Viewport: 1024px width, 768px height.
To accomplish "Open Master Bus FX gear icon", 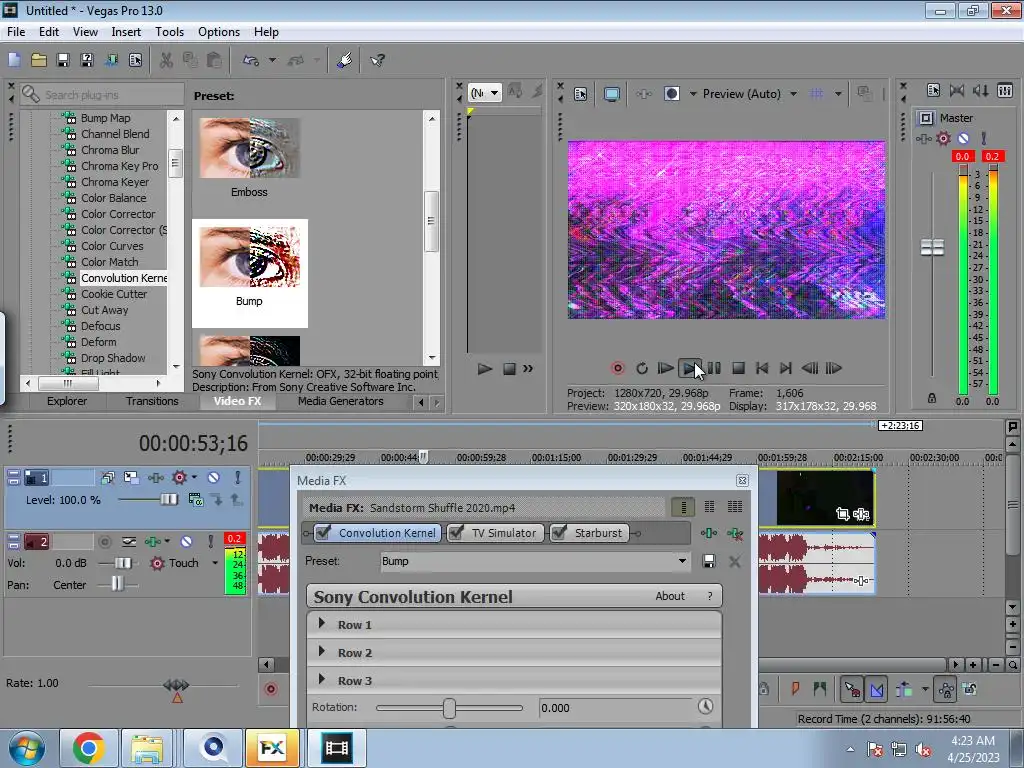I will click(943, 138).
